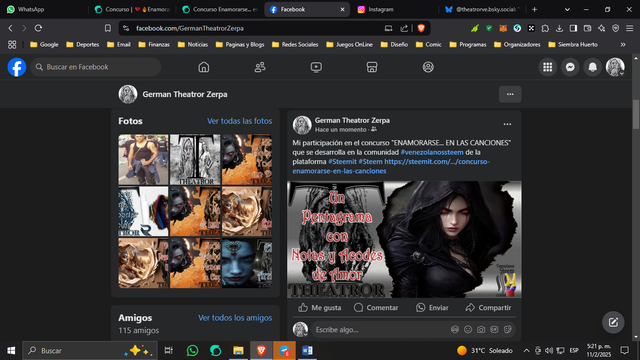Viewport: 640px width, 360px height.
Task: Click the address bar URL
Action: pyautogui.click(x=190, y=28)
